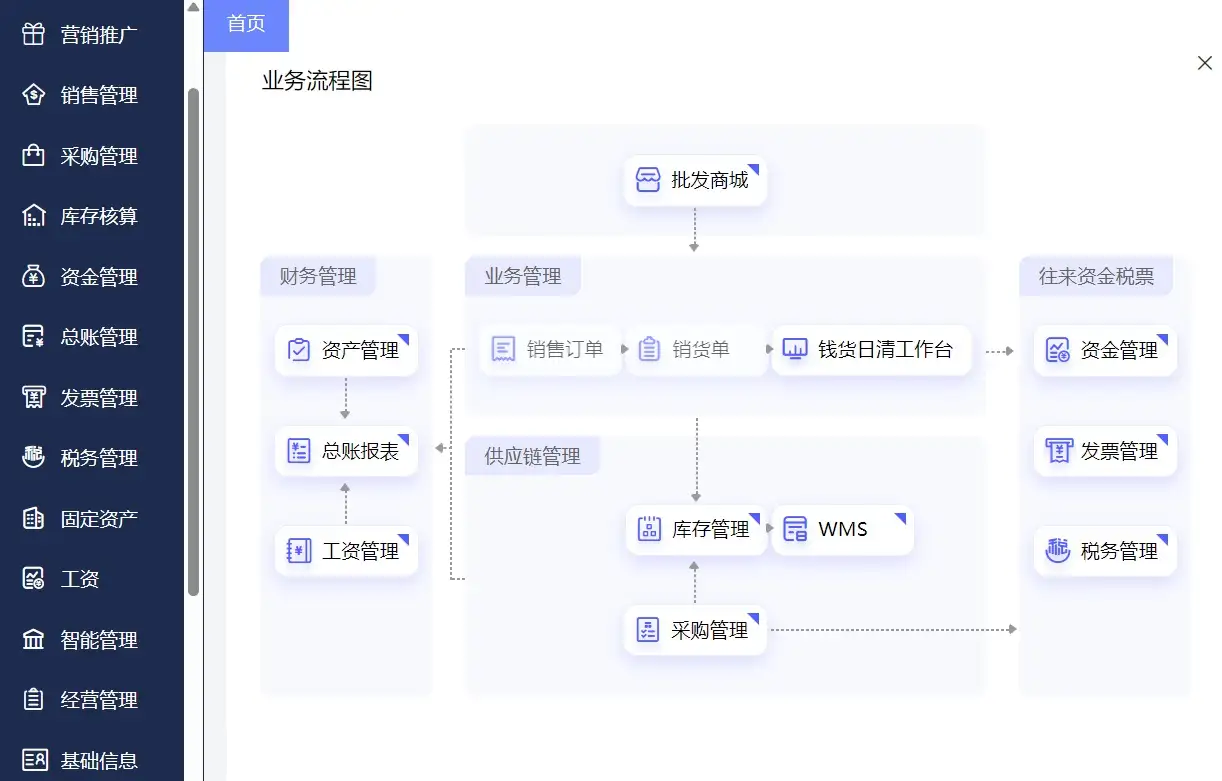Open 总账管理 in the sidebar menu

click(x=98, y=337)
